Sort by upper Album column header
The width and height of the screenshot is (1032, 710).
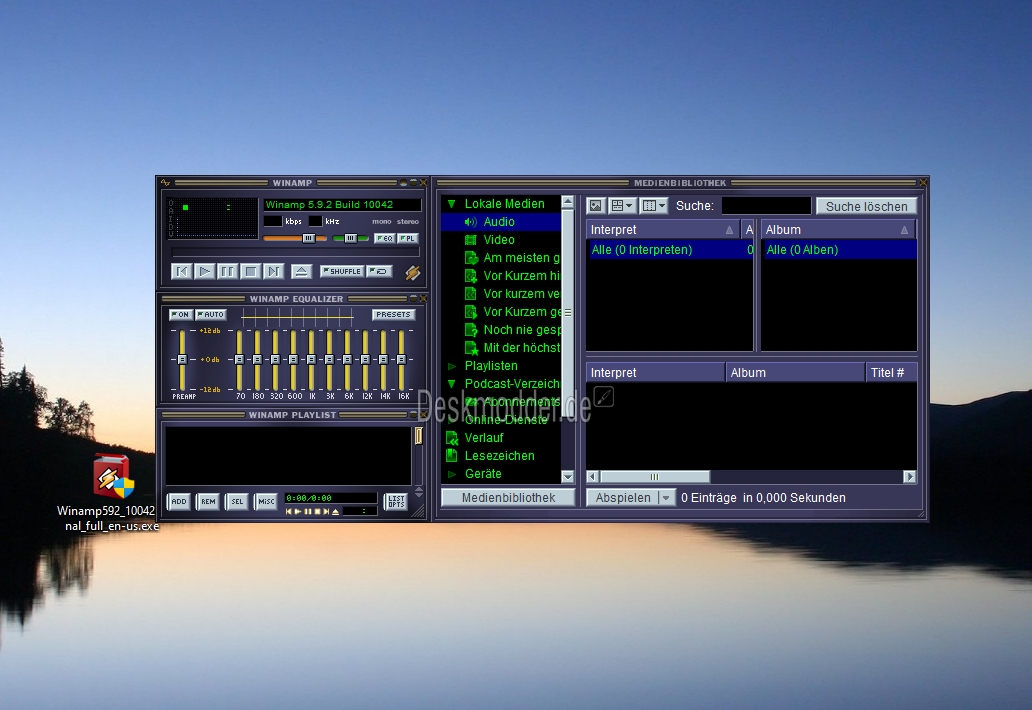[x=838, y=230]
